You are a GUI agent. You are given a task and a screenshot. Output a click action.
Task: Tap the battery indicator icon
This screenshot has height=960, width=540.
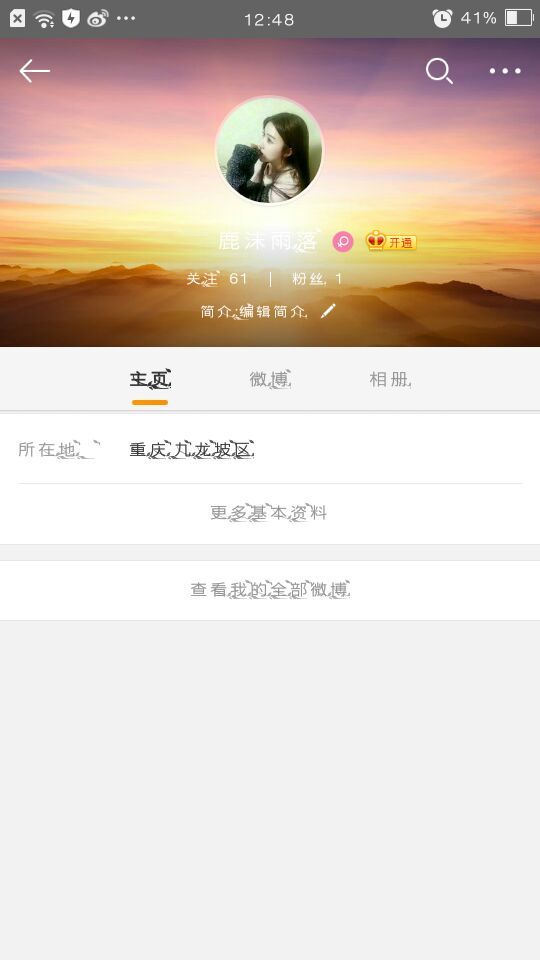(x=519, y=18)
